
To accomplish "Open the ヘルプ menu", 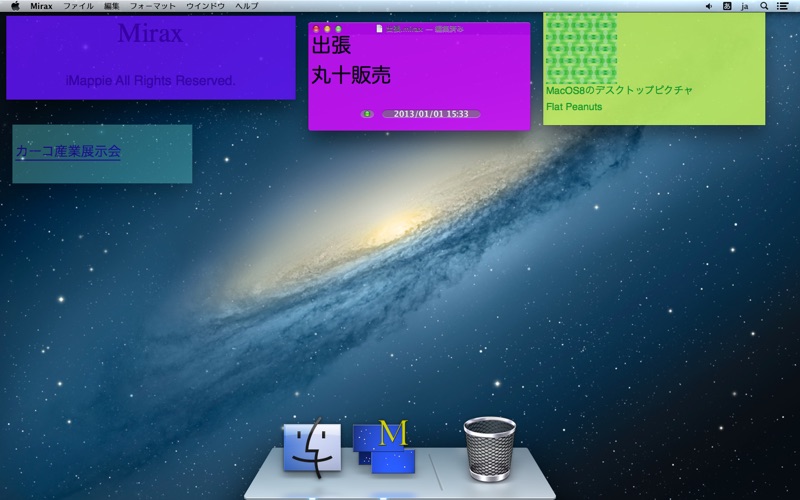I will point(246,6).
